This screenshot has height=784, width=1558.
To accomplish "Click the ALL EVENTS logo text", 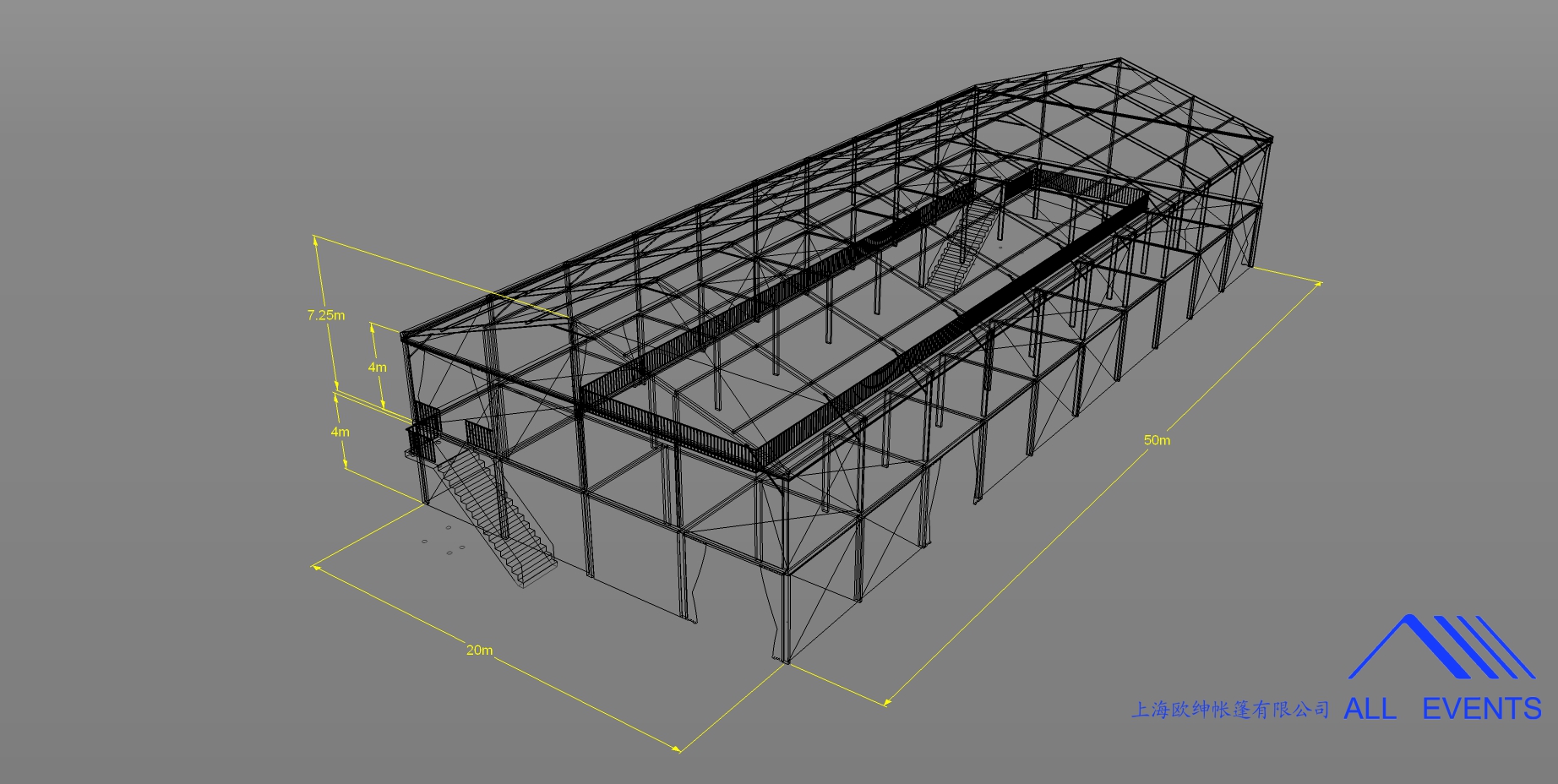I will (1442, 708).
